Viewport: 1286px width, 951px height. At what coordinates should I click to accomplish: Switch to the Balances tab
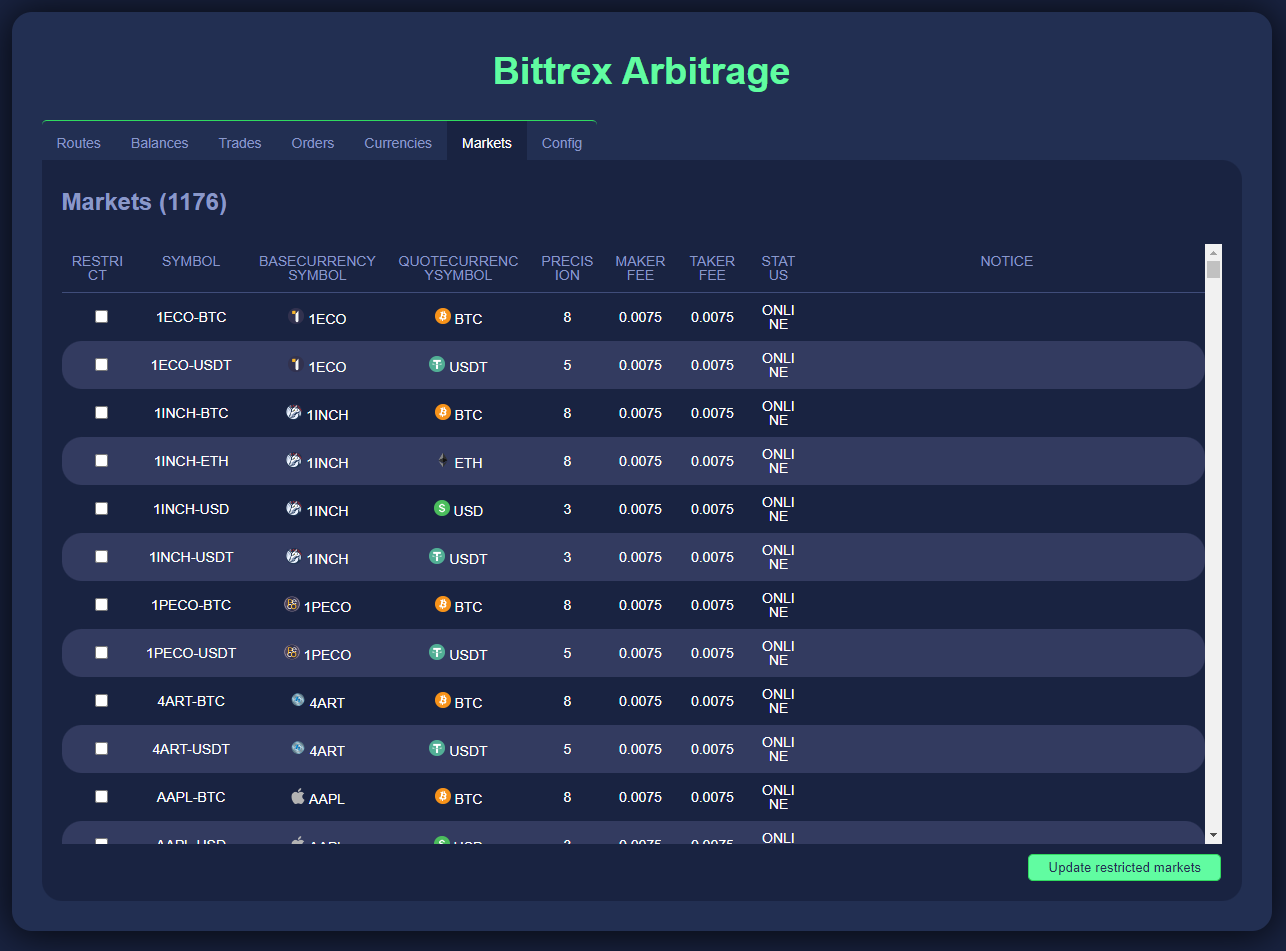160,143
